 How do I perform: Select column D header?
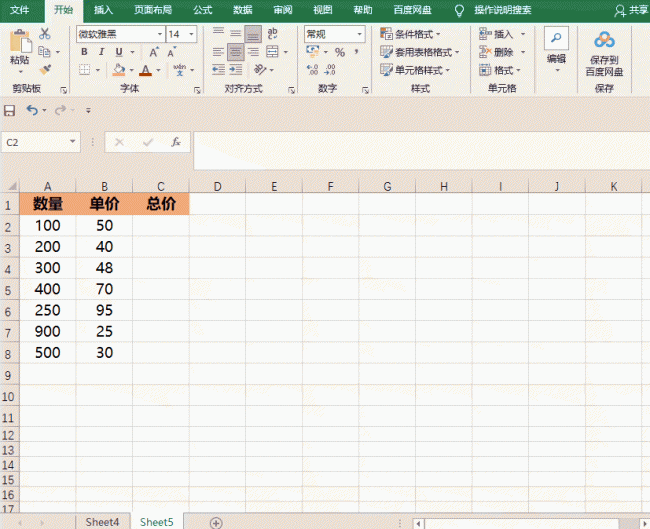217,186
